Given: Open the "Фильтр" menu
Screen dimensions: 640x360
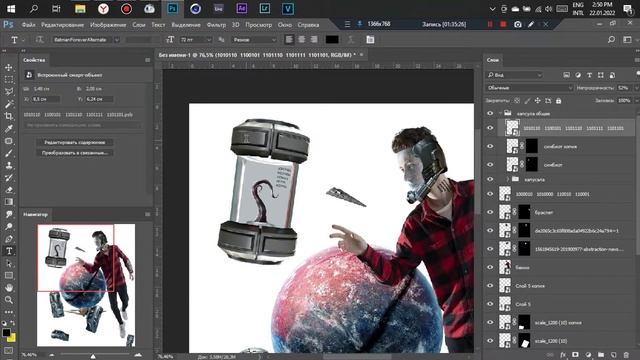Looking at the screenshot, I should tap(216, 25).
